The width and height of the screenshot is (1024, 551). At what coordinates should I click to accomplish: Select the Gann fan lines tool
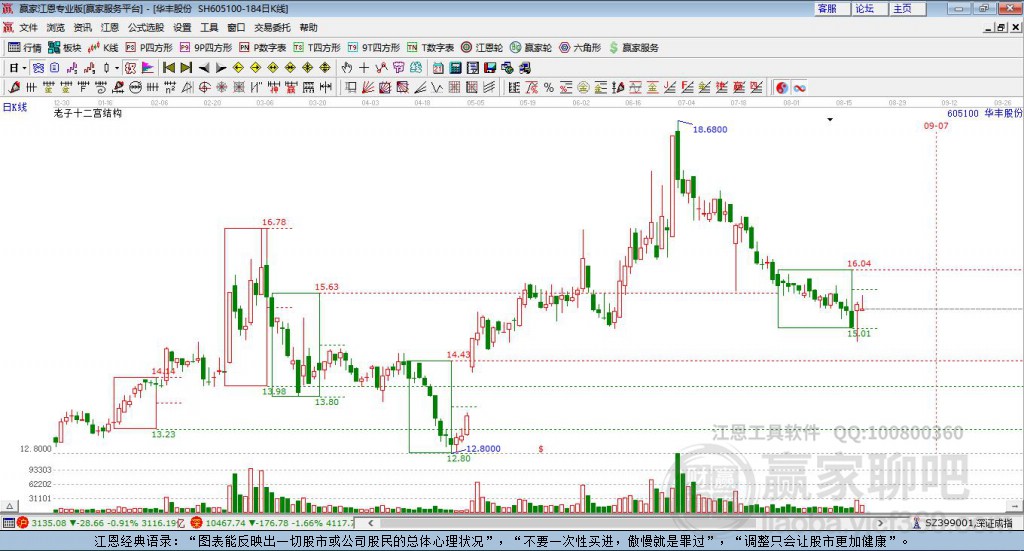tap(368, 87)
